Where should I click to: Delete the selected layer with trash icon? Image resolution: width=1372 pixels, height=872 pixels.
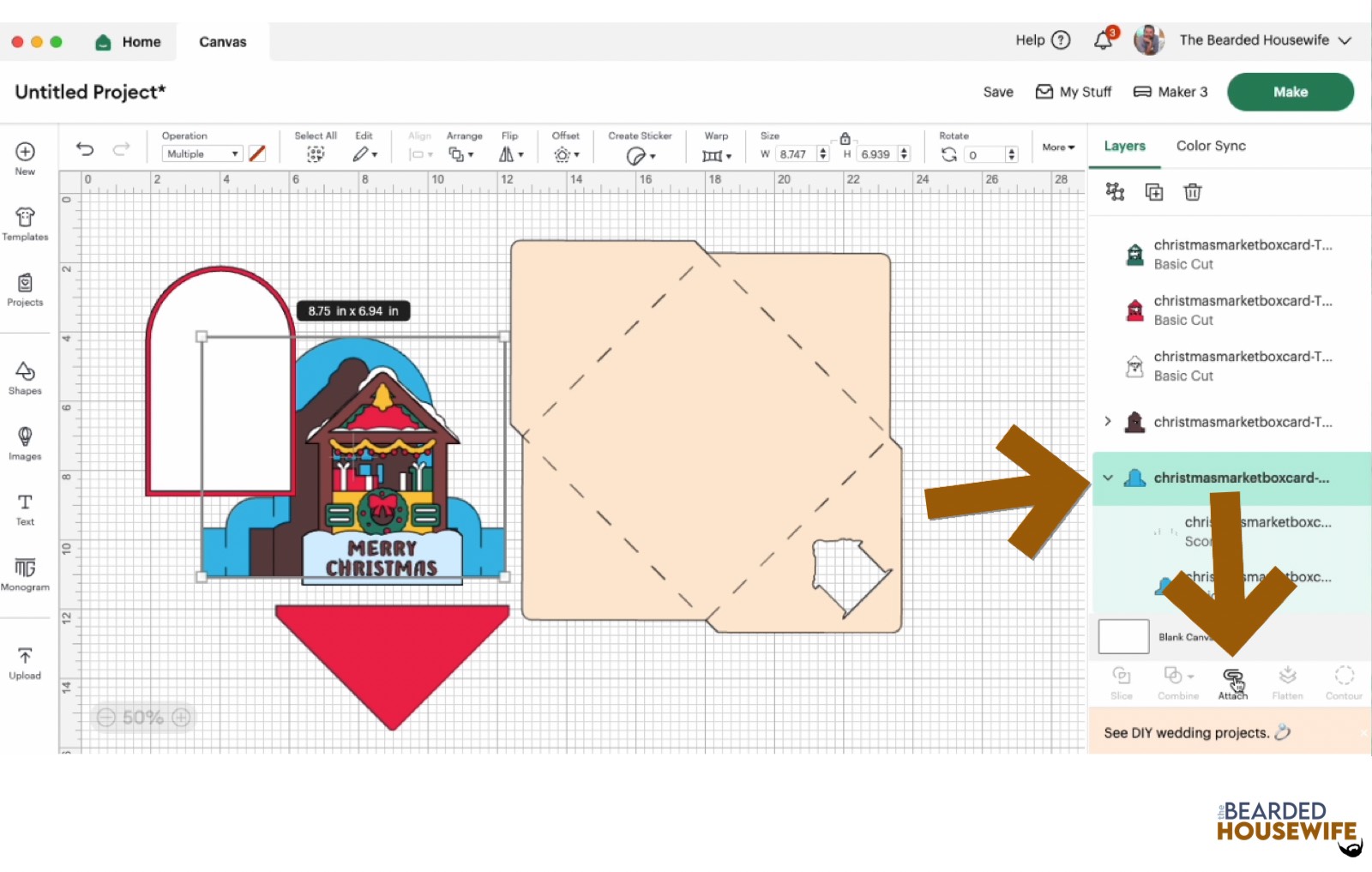pos(1193,192)
